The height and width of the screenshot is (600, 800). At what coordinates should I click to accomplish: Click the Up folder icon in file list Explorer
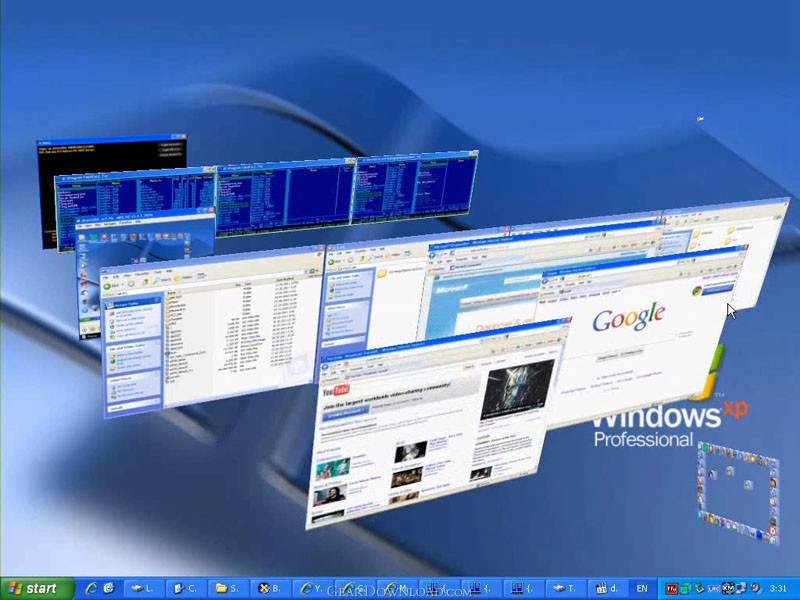coord(144,282)
